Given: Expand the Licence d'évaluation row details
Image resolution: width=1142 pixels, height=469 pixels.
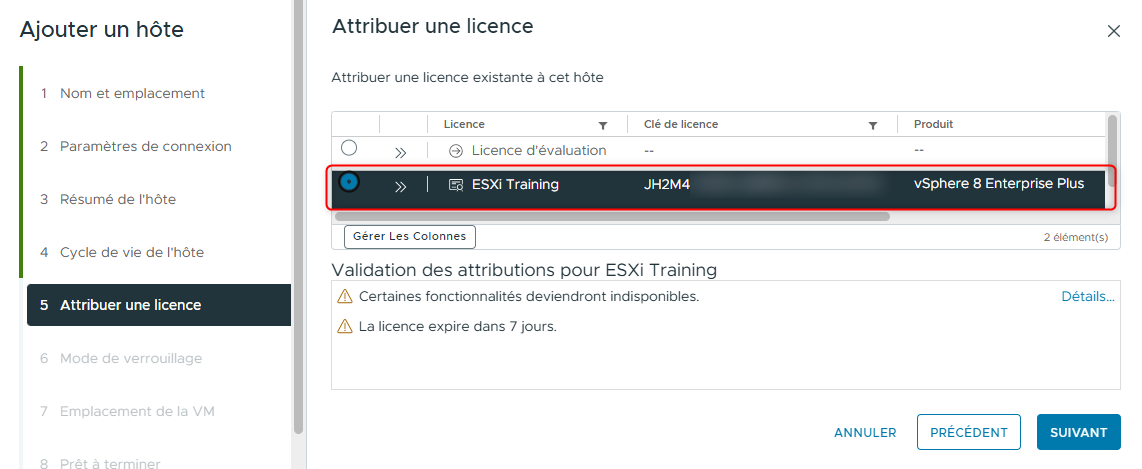Looking at the screenshot, I should point(401,152).
